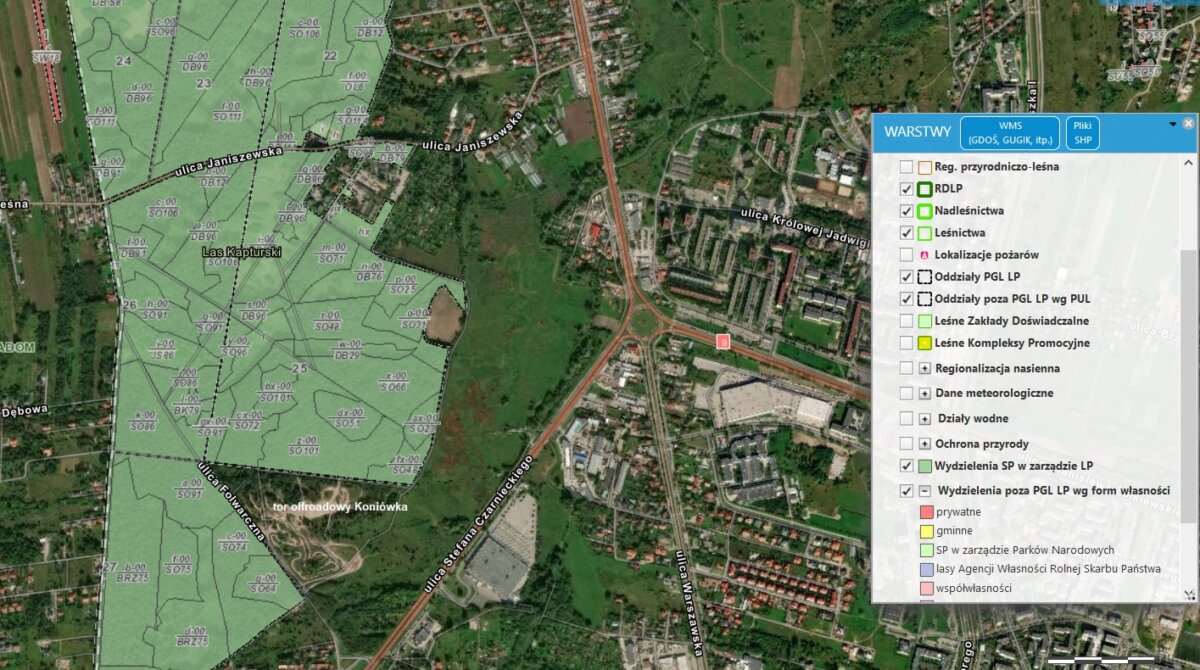
Task: Click the współwłasności pink color swatch
Action: click(x=925, y=588)
